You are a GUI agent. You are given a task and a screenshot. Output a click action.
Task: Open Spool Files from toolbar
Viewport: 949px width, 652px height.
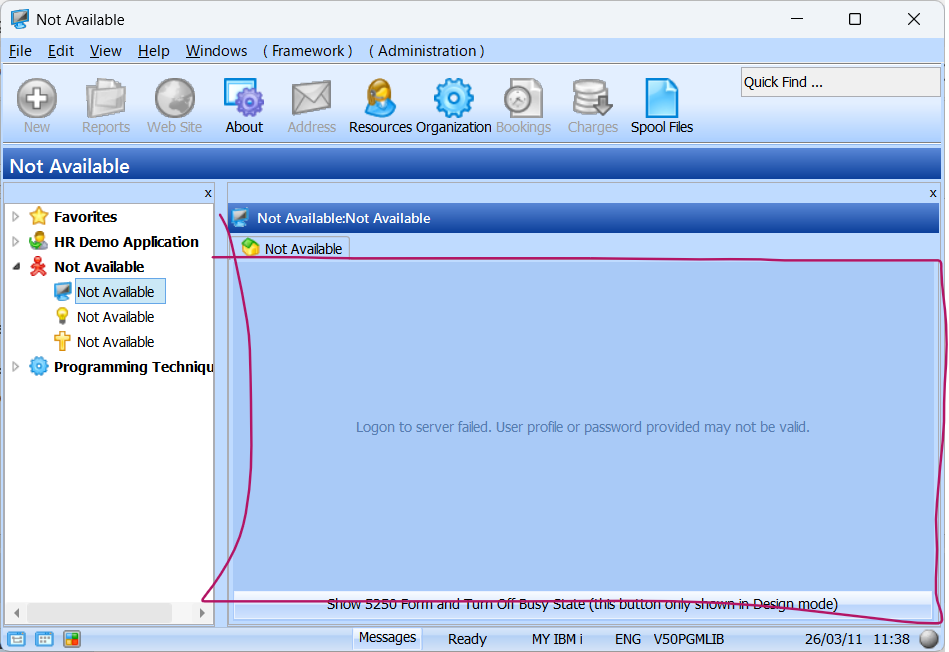[x=661, y=99]
